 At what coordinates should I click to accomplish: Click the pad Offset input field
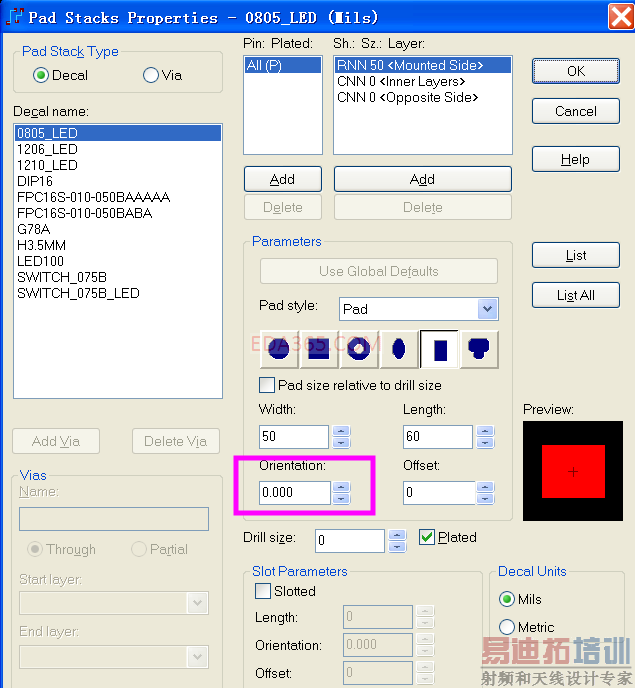(x=439, y=492)
